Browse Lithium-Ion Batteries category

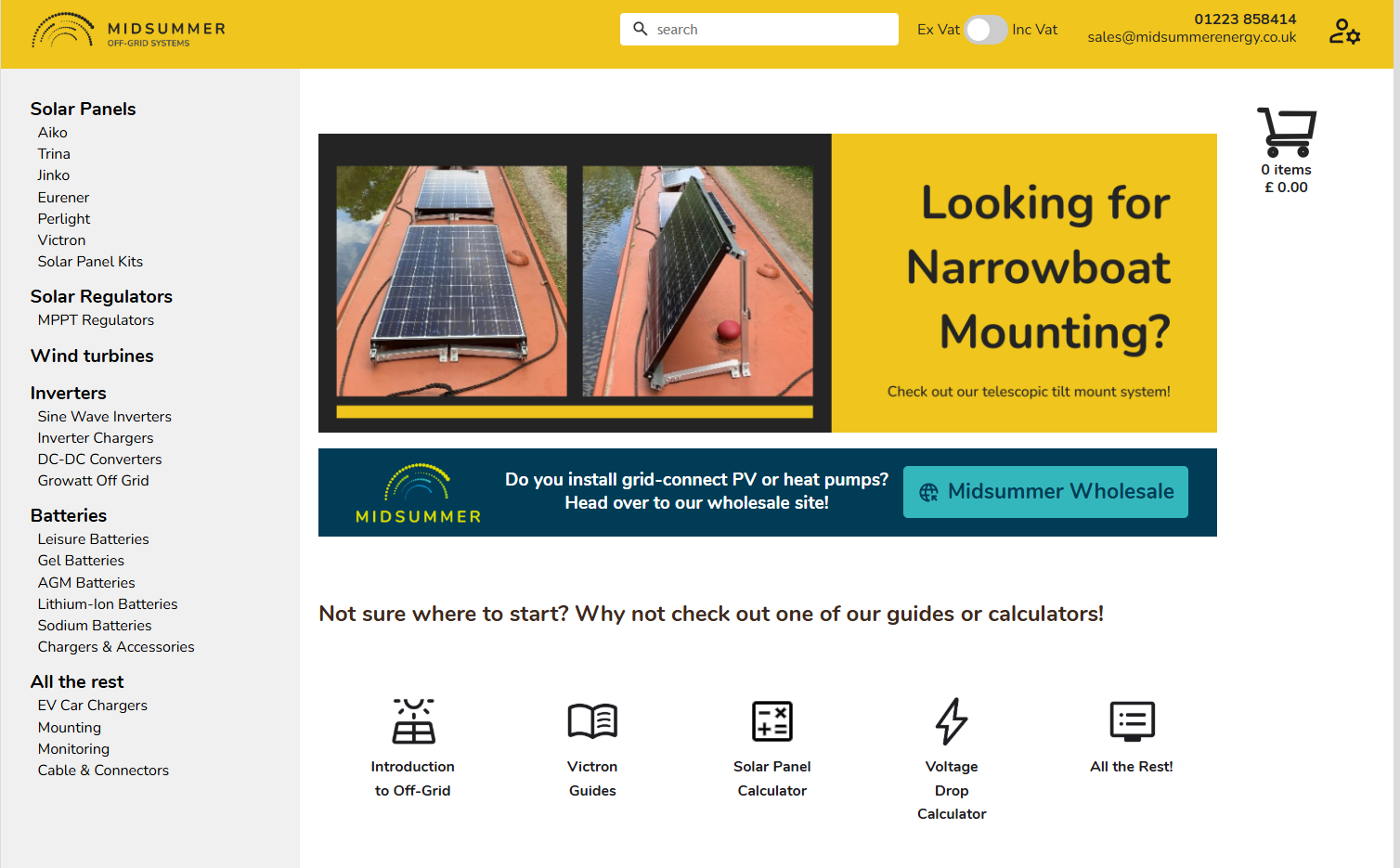click(x=107, y=604)
